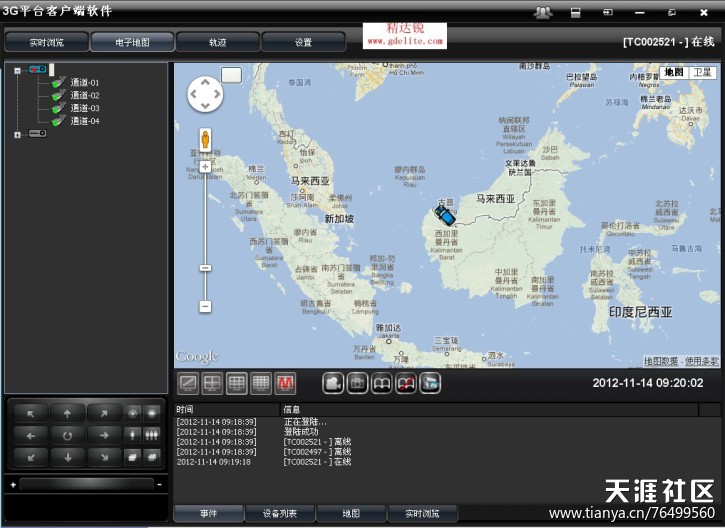Select channel 通道-04
725x528 pixels.
point(85,121)
